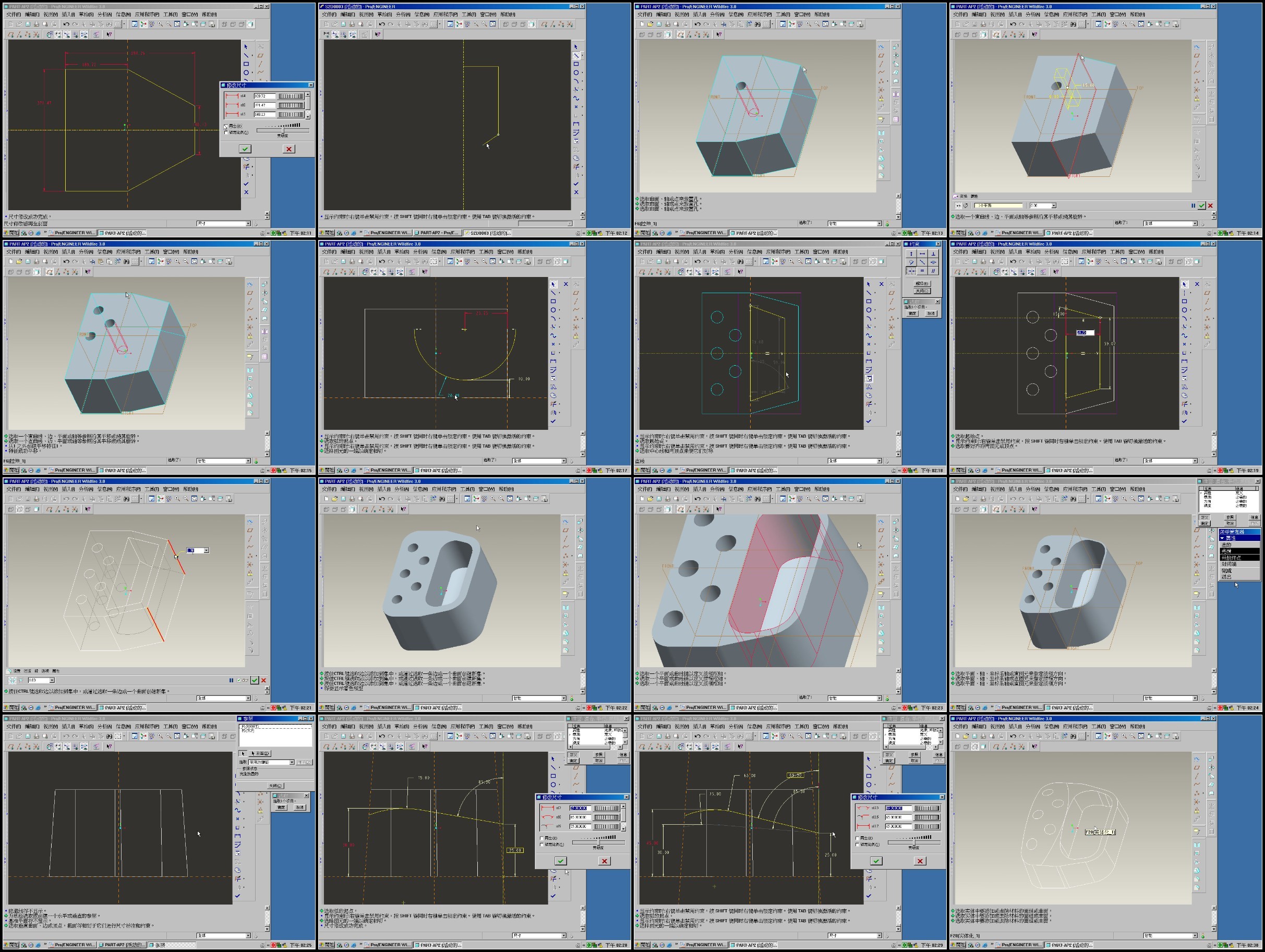Screen dimensions: 1265x952
Task: Tick the 锁定比例(L) checkbox in 02:28 dialog
Action: pyautogui.click(x=541, y=845)
